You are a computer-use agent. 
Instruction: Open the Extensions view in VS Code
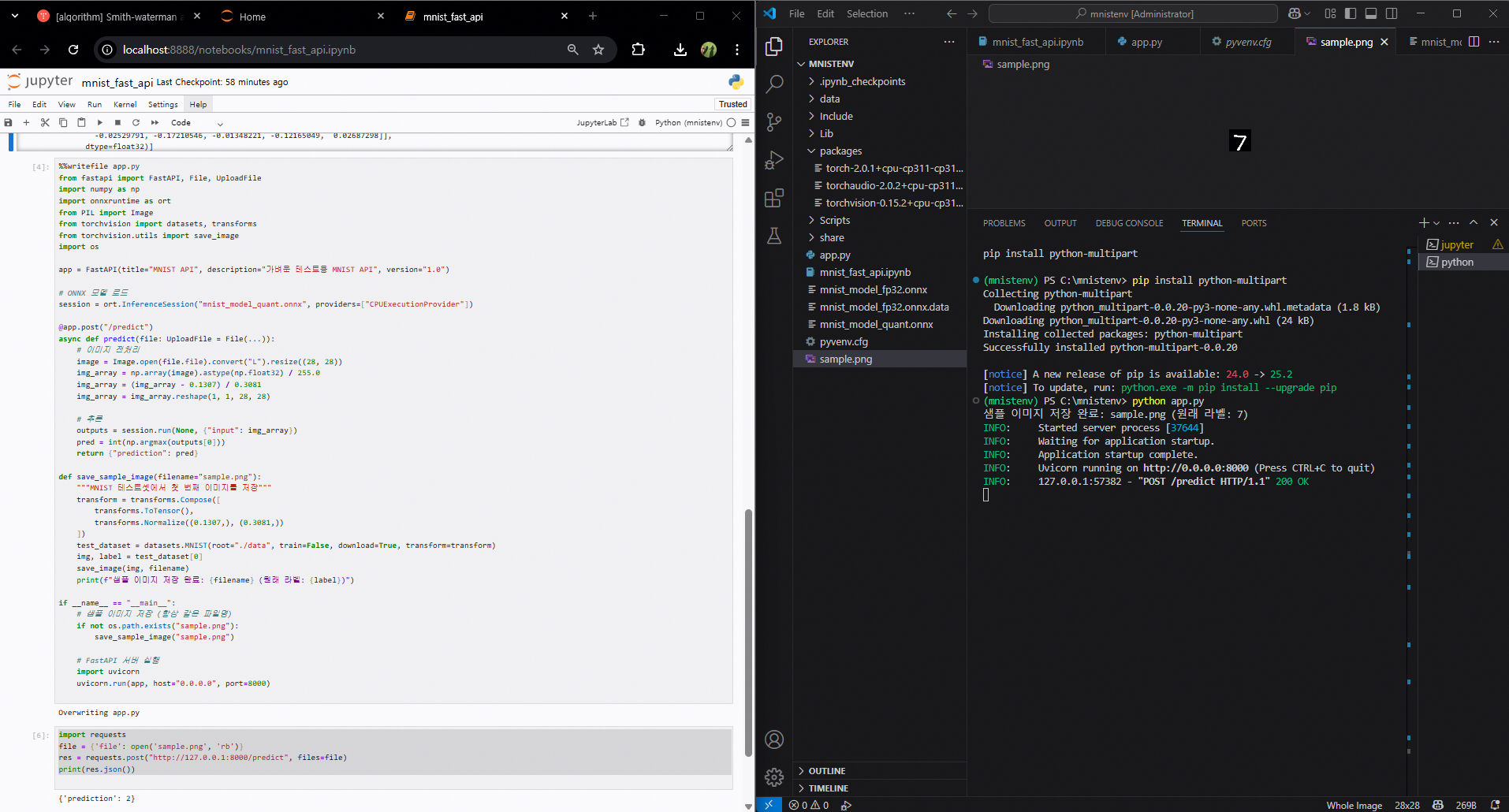click(774, 198)
